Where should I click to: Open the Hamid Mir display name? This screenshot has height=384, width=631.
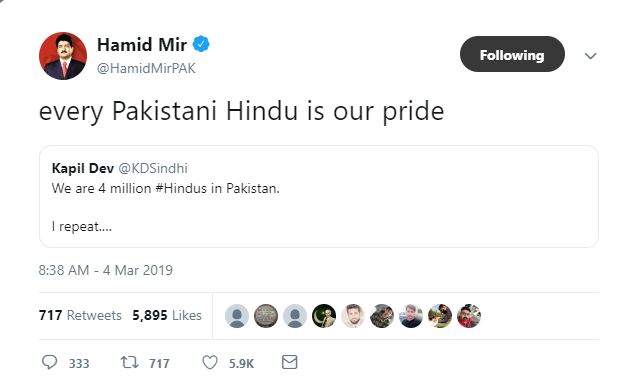[x=142, y=44]
